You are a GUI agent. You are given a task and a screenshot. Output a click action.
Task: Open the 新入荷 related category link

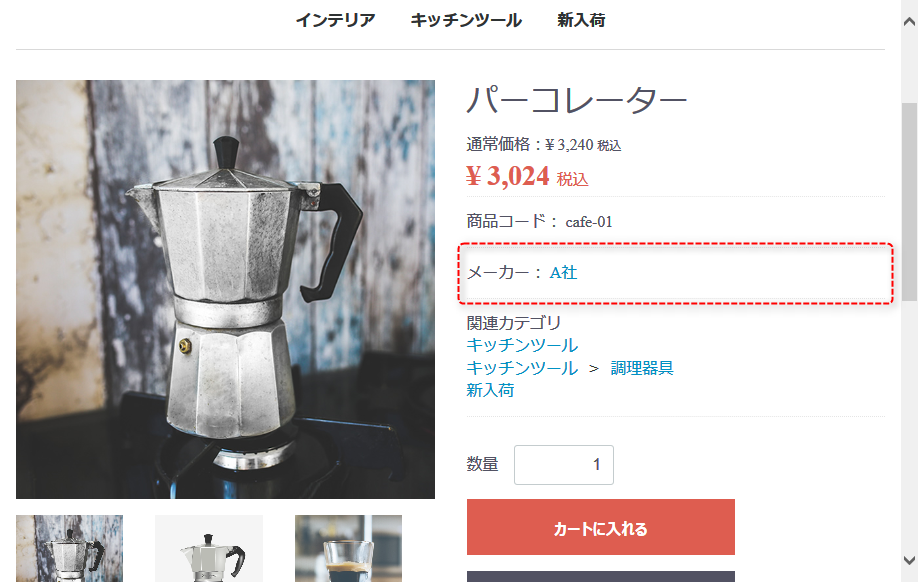(x=490, y=391)
